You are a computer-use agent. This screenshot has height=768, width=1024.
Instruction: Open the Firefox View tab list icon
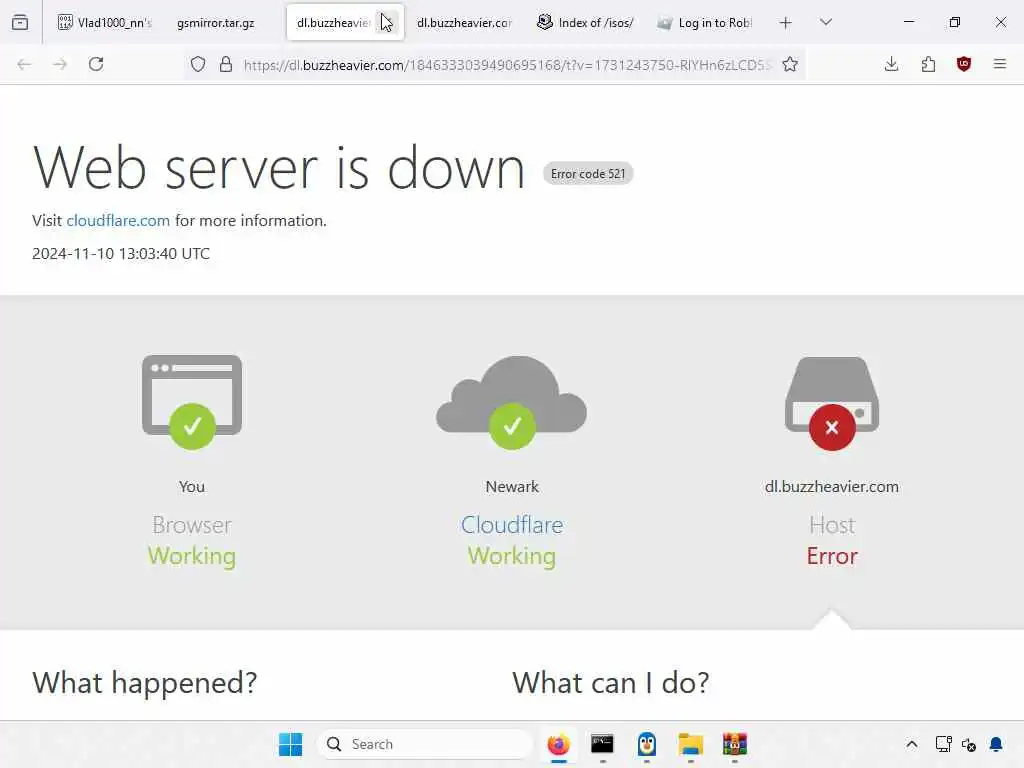(x=20, y=23)
